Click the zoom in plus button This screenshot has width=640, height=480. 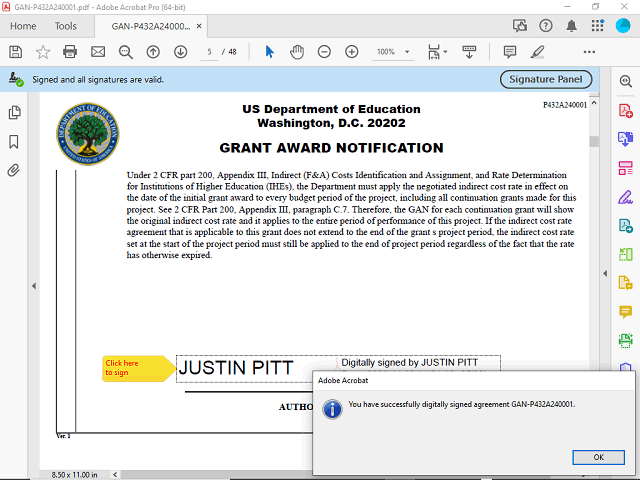pos(352,51)
